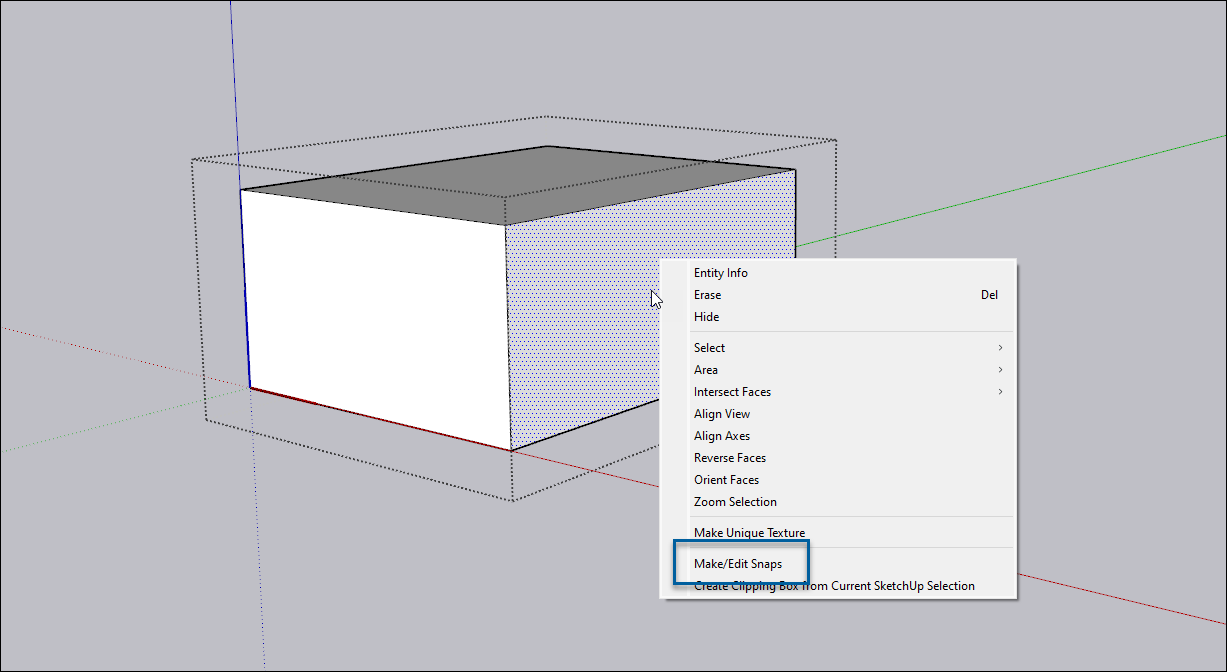Click Align Axes menu entry

pyautogui.click(x=838, y=436)
